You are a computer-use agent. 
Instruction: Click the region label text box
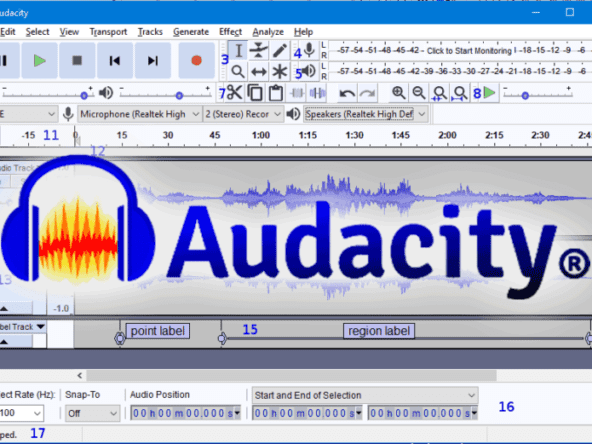379,331
